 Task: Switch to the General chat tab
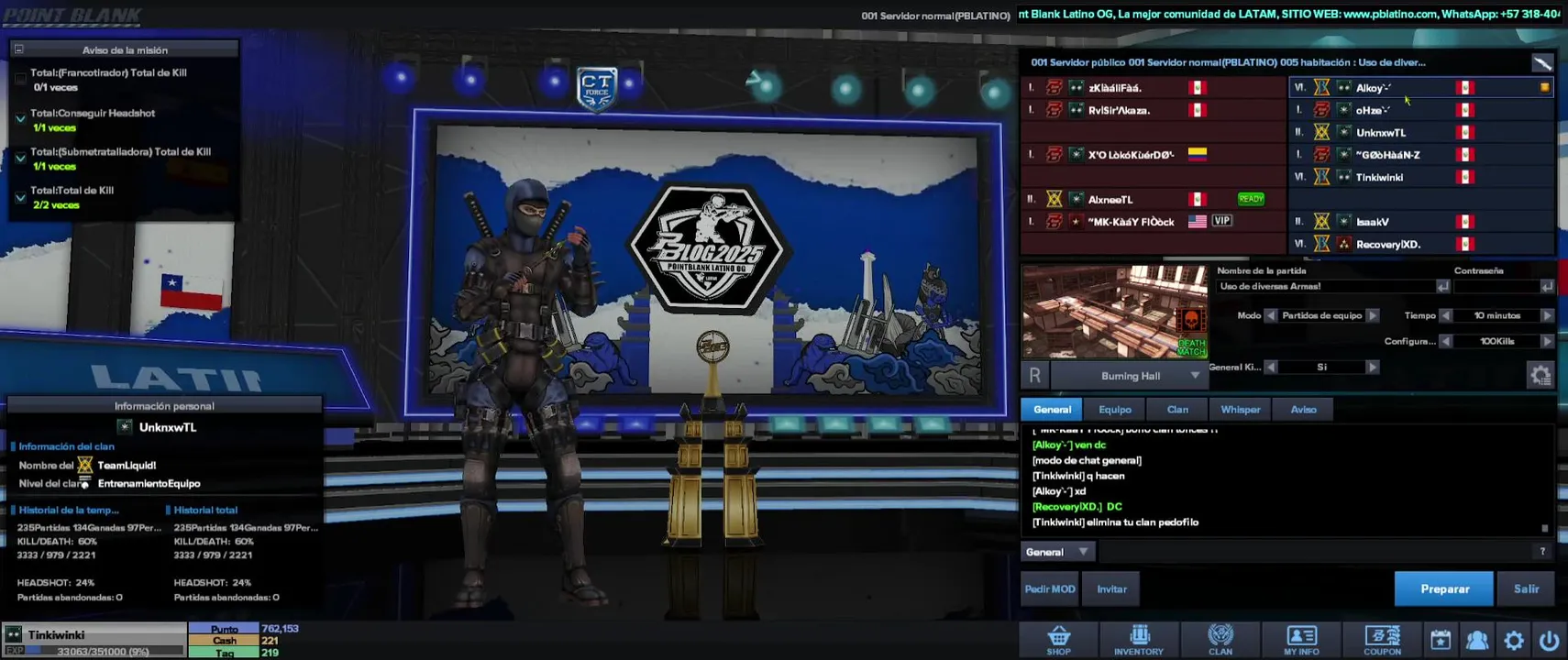pyautogui.click(x=1052, y=409)
